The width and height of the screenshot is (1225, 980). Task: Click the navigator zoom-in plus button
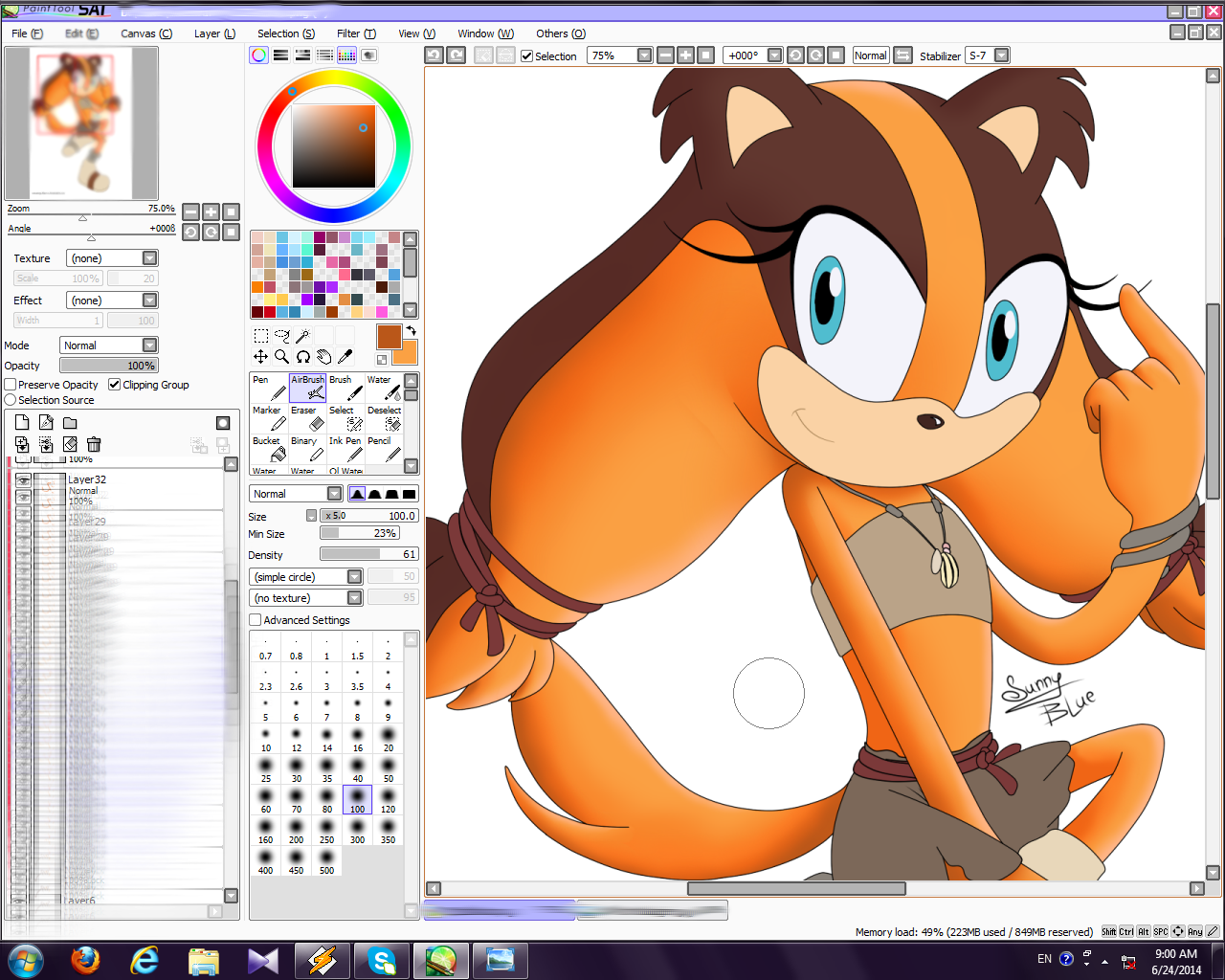click(x=212, y=212)
